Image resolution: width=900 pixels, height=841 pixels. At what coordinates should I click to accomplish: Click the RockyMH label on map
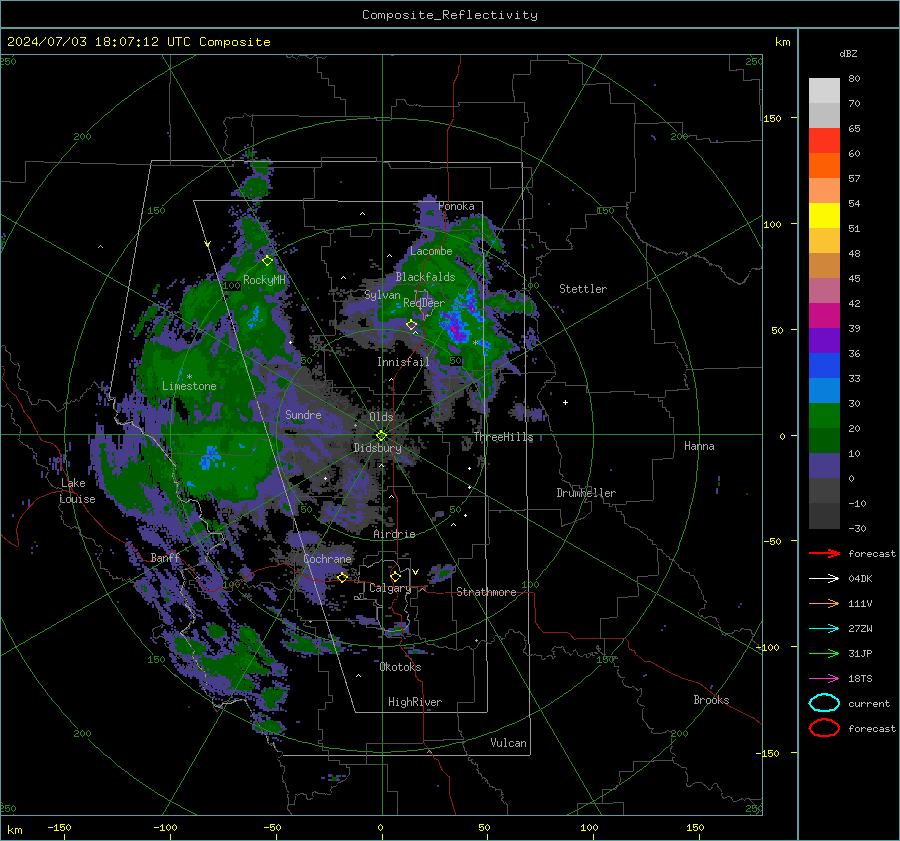click(x=264, y=280)
